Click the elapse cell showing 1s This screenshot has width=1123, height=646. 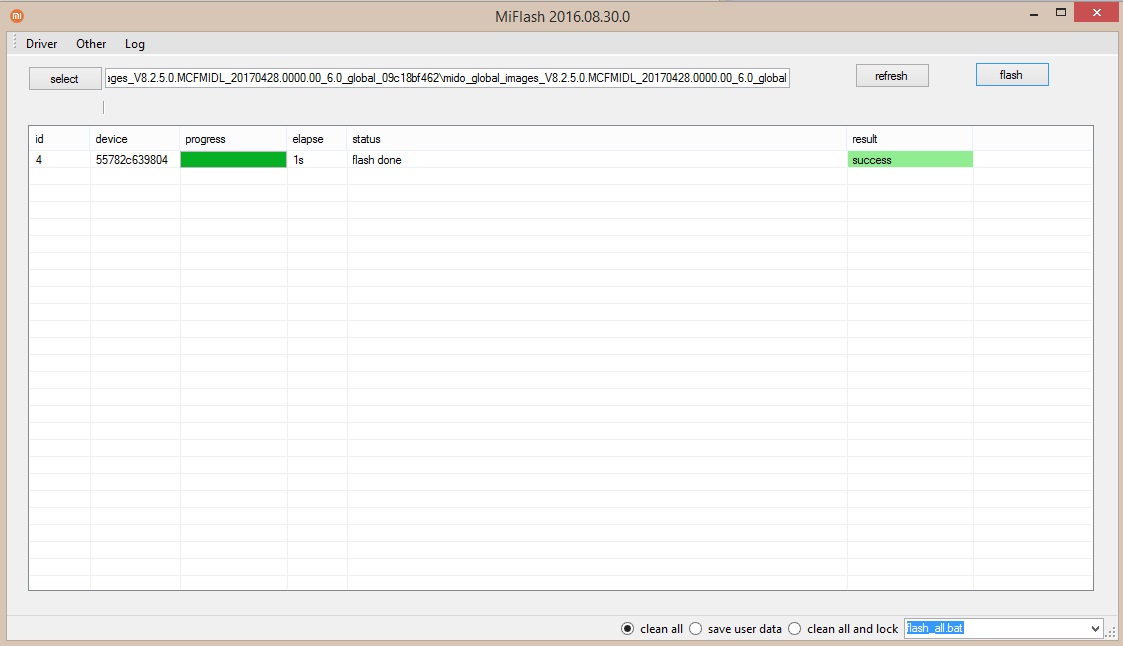[317, 160]
